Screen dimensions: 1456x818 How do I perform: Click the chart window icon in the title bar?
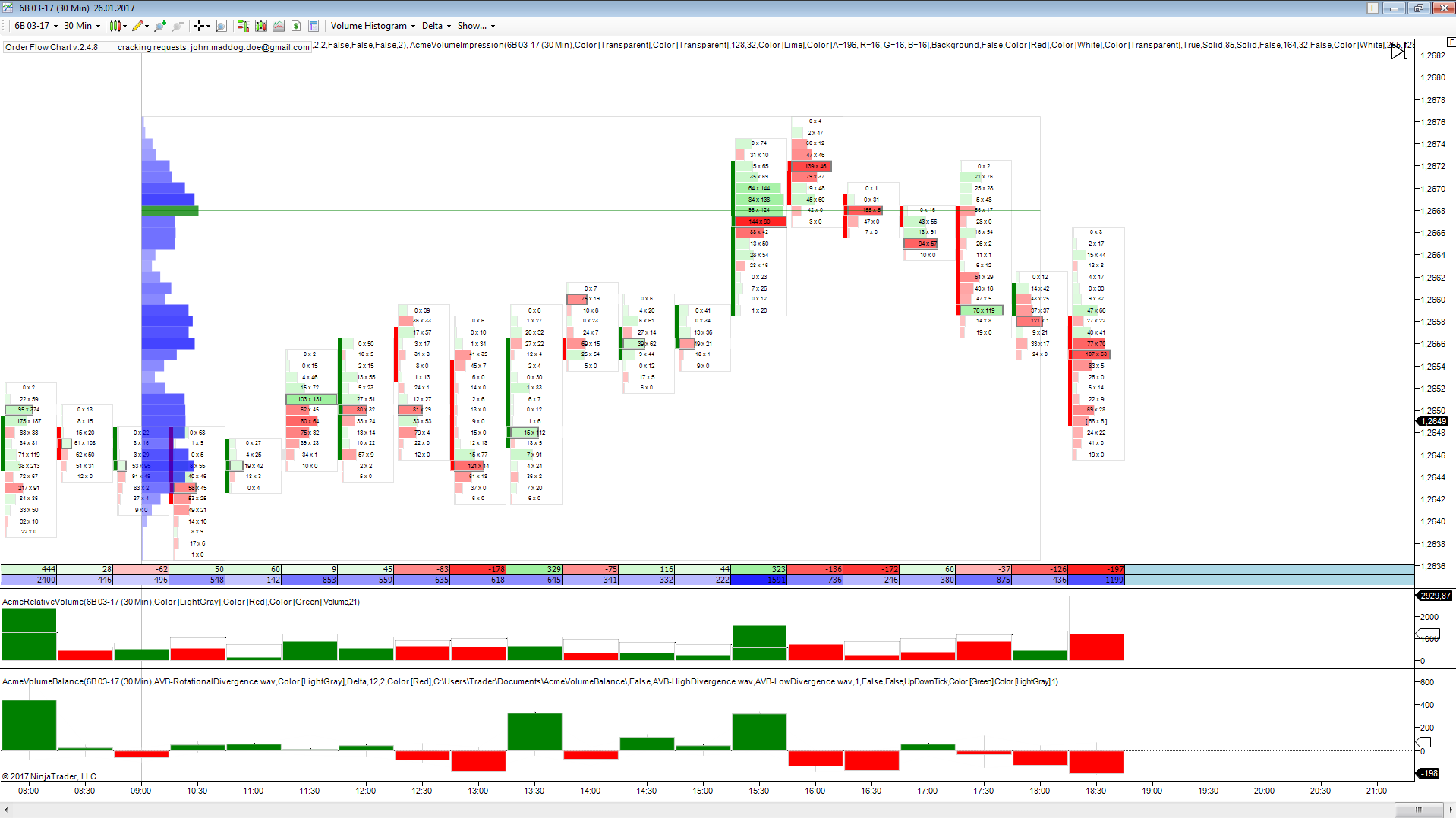(x=8, y=8)
